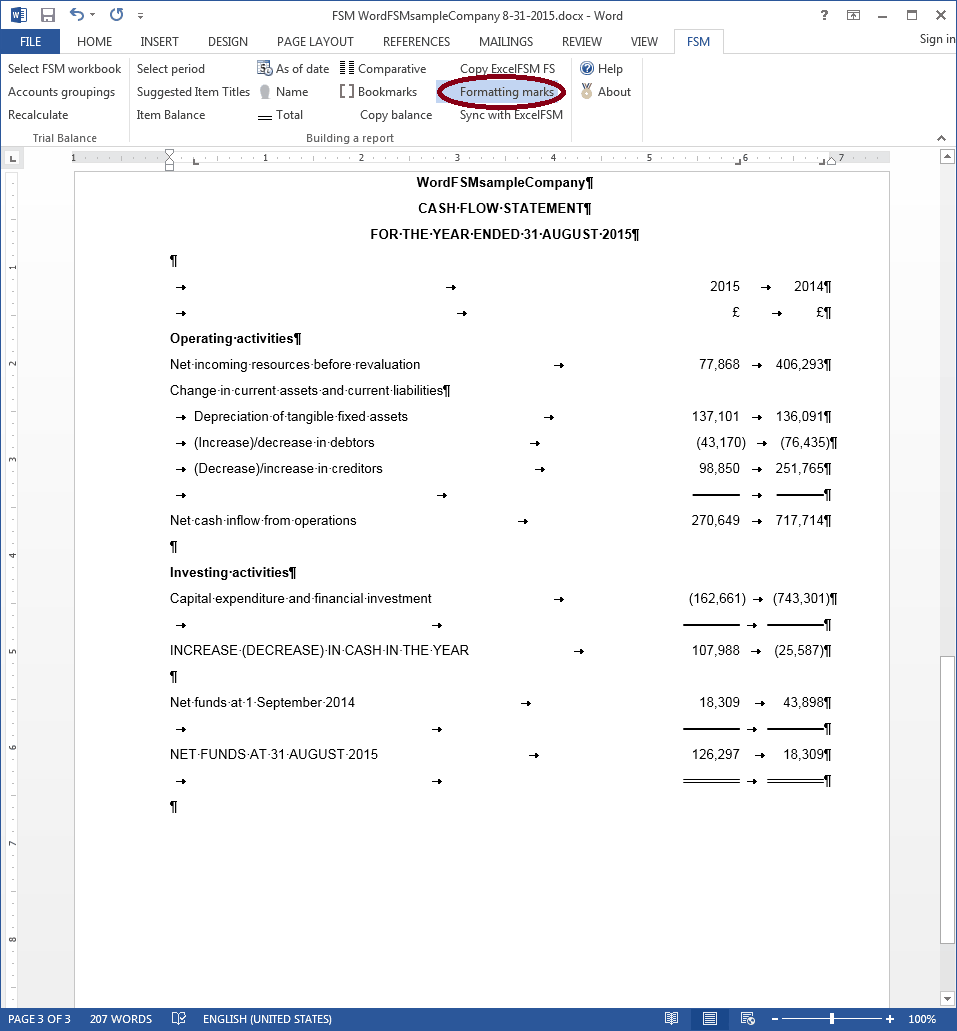Open FSM Help

coord(601,69)
